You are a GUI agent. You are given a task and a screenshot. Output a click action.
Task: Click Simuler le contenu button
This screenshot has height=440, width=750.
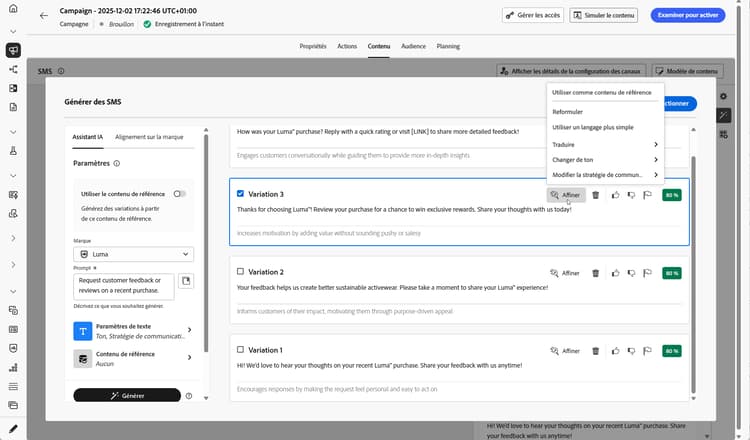point(604,15)
